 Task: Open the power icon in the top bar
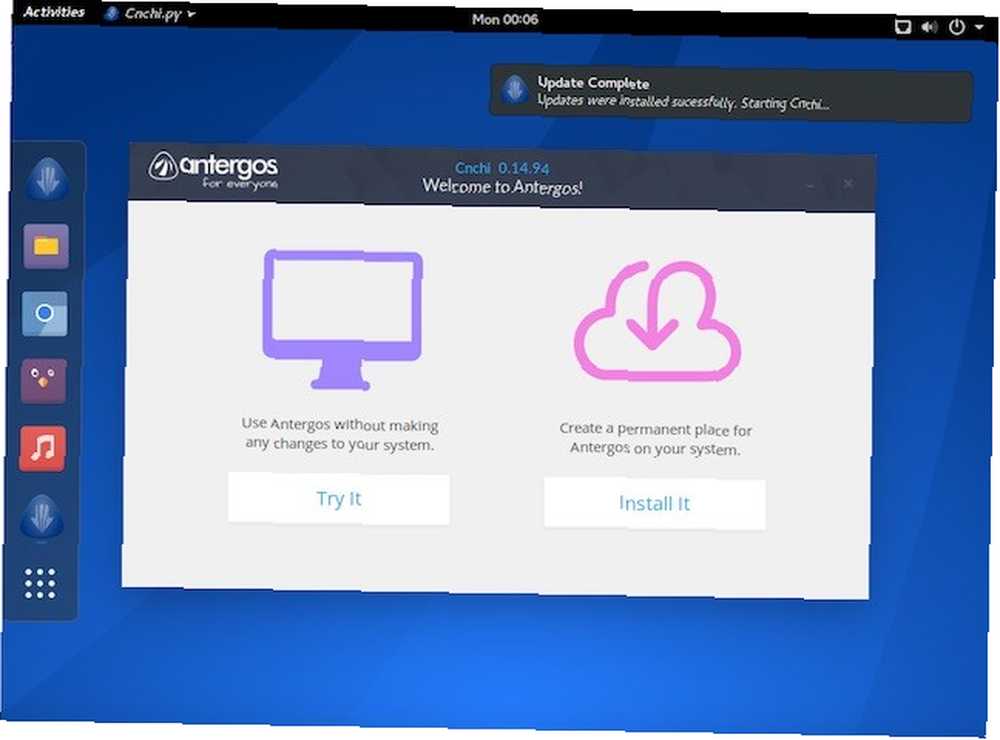coord(957,27)
